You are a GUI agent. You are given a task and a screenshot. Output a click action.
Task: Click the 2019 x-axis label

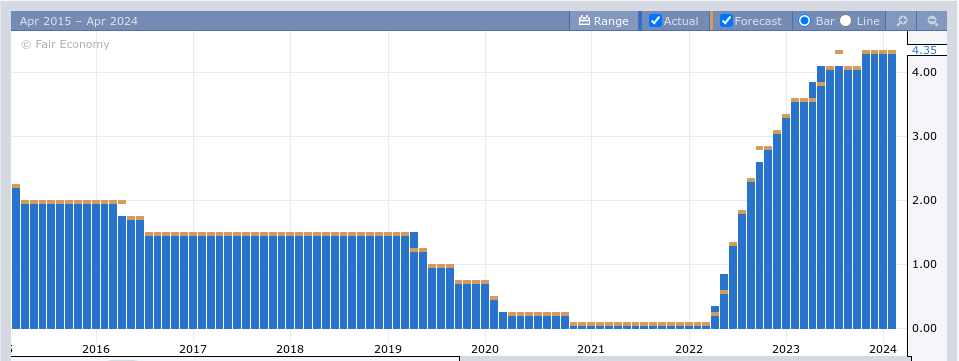[387, 349]
